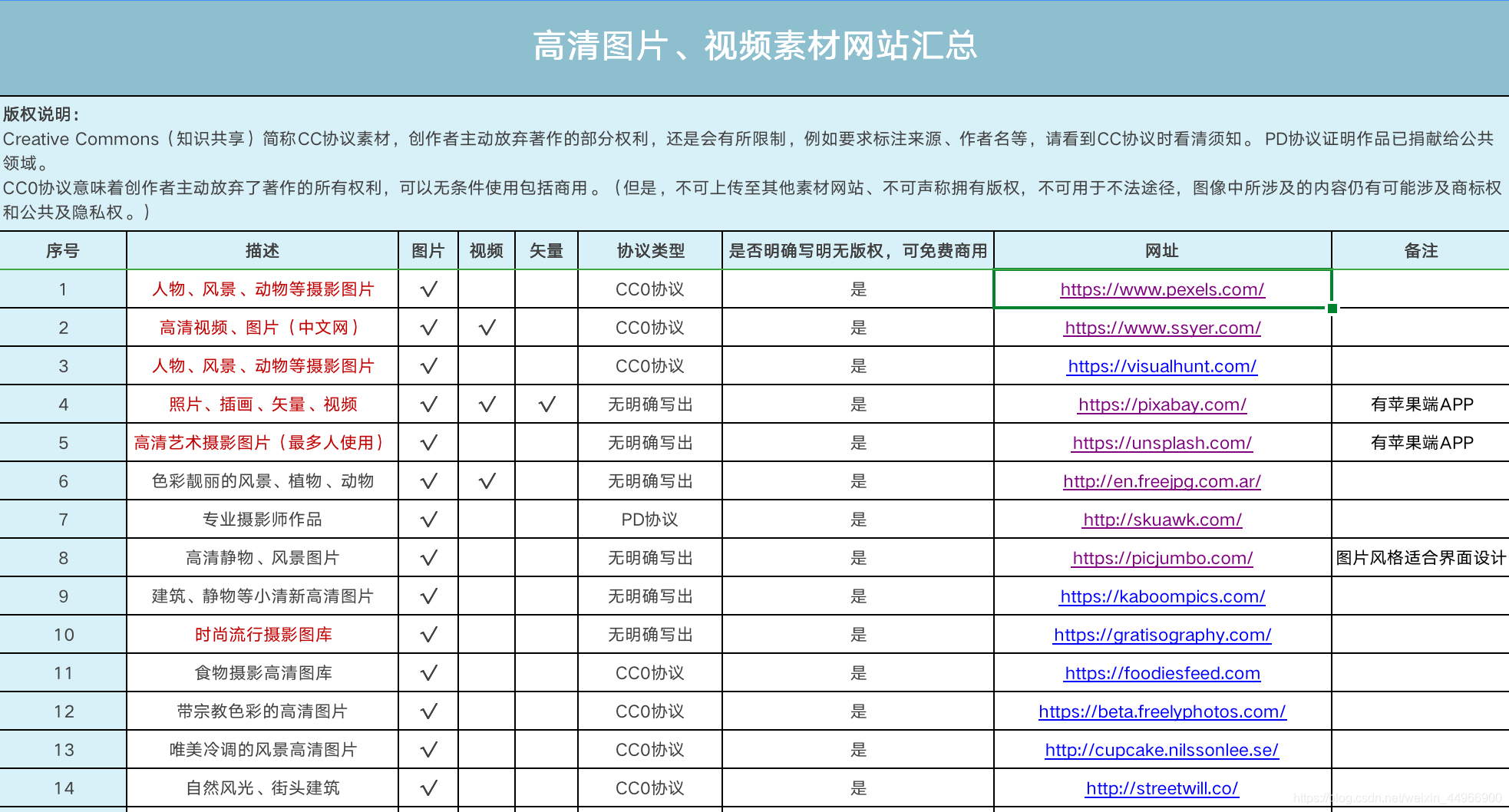Select the 序号 column header
The image size is (1509, 812).
[63, 251]
